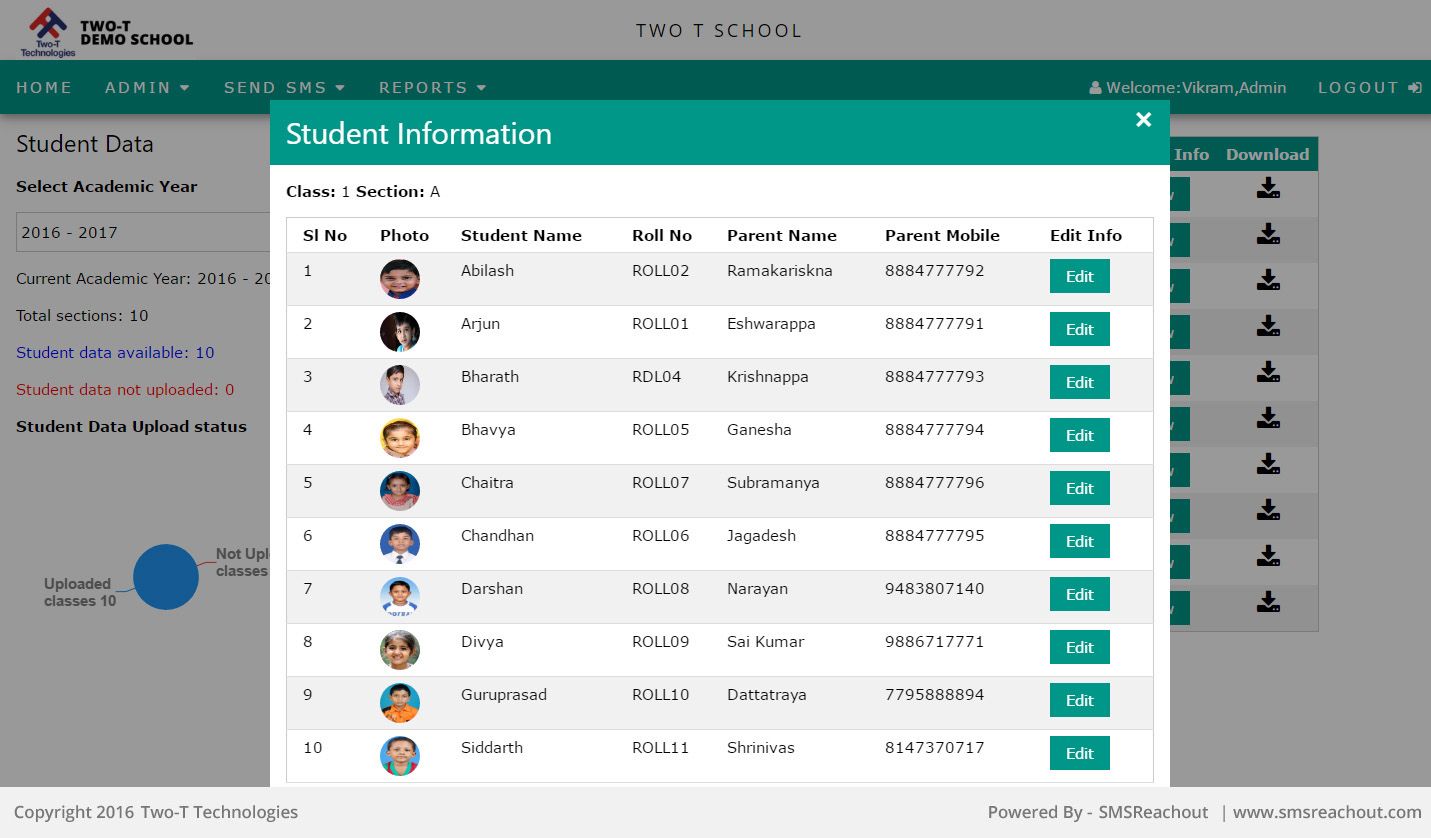Click Student data not uploaded: 0 text
Viewport: 1431px width, 838px height.
(125, 390)
